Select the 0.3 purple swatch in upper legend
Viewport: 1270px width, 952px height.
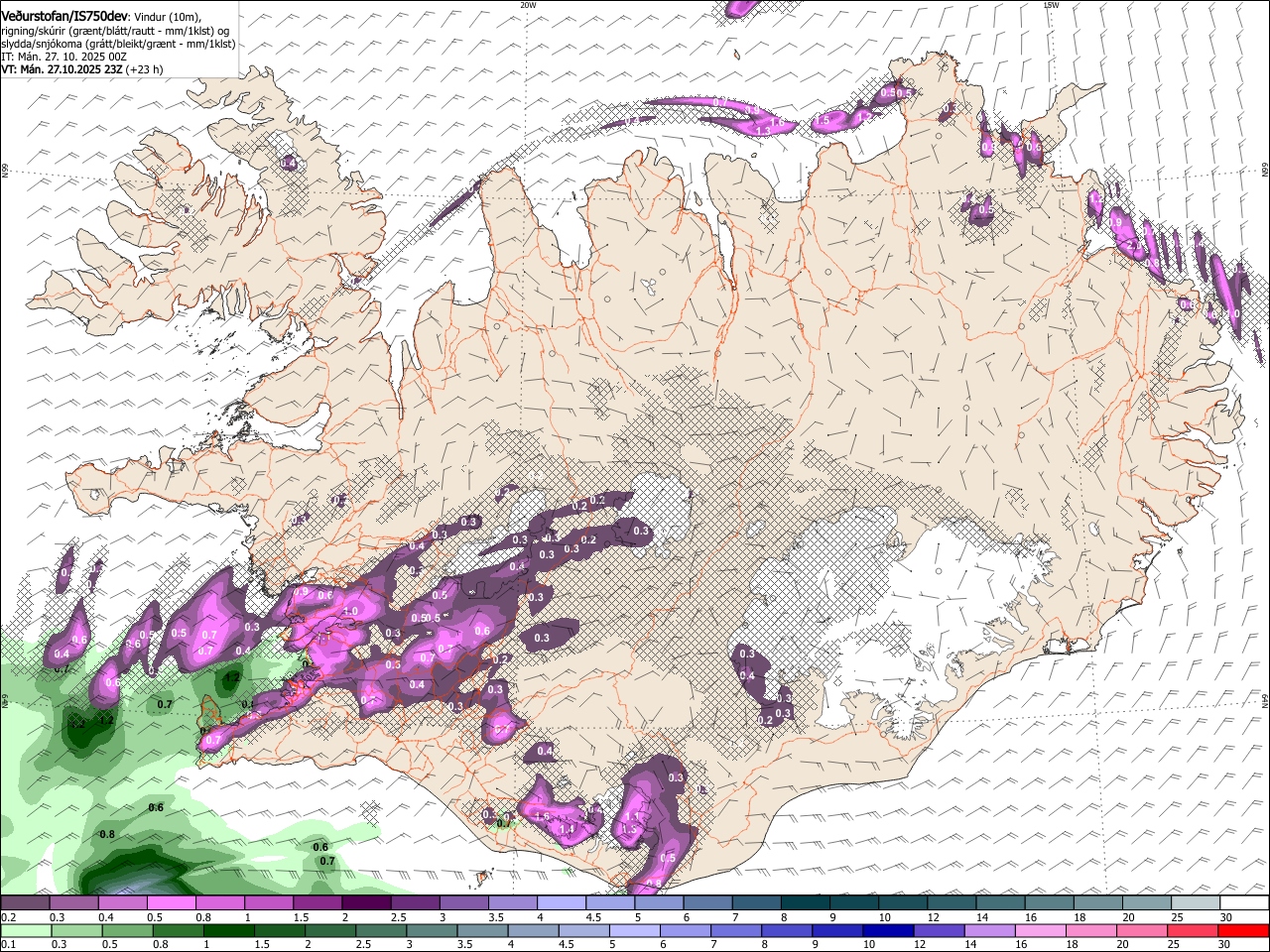pos(73,903)
